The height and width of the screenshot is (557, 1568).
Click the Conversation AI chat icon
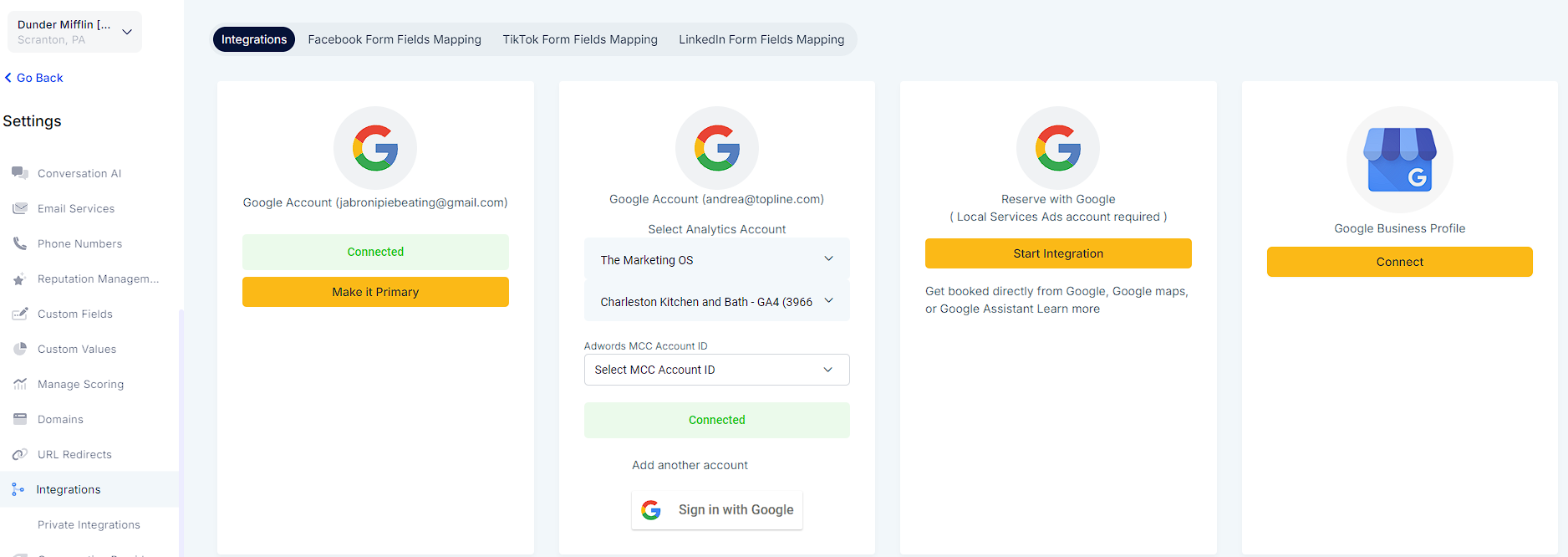(20, 173)
